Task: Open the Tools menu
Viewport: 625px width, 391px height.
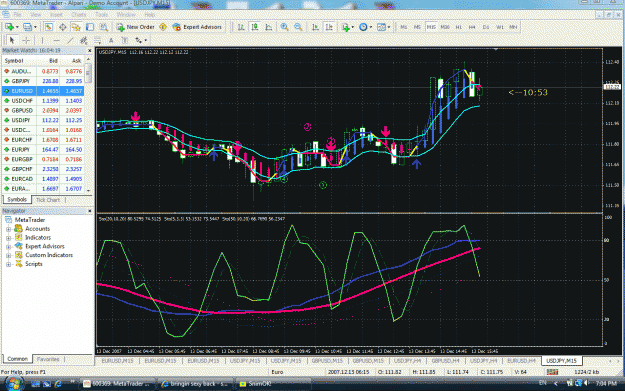Action: click(102, 15)
